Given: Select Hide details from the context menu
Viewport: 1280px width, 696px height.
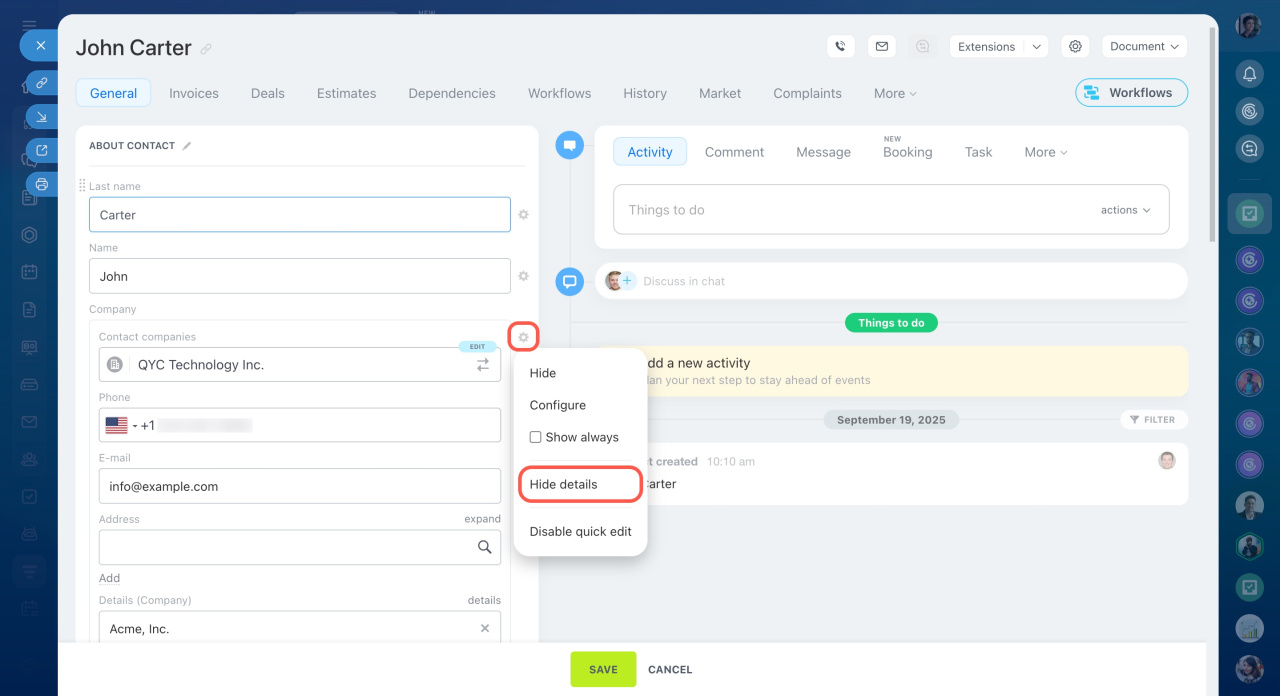Looking at the screenshot, I should (564, 484).
